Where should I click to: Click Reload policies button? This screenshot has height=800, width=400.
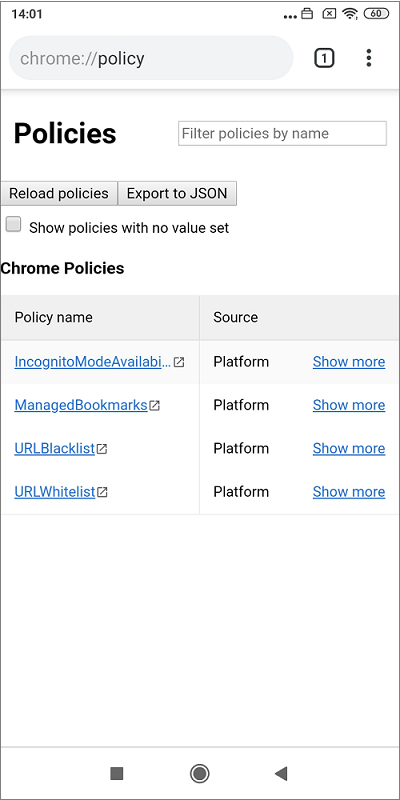tap(59, 193)
